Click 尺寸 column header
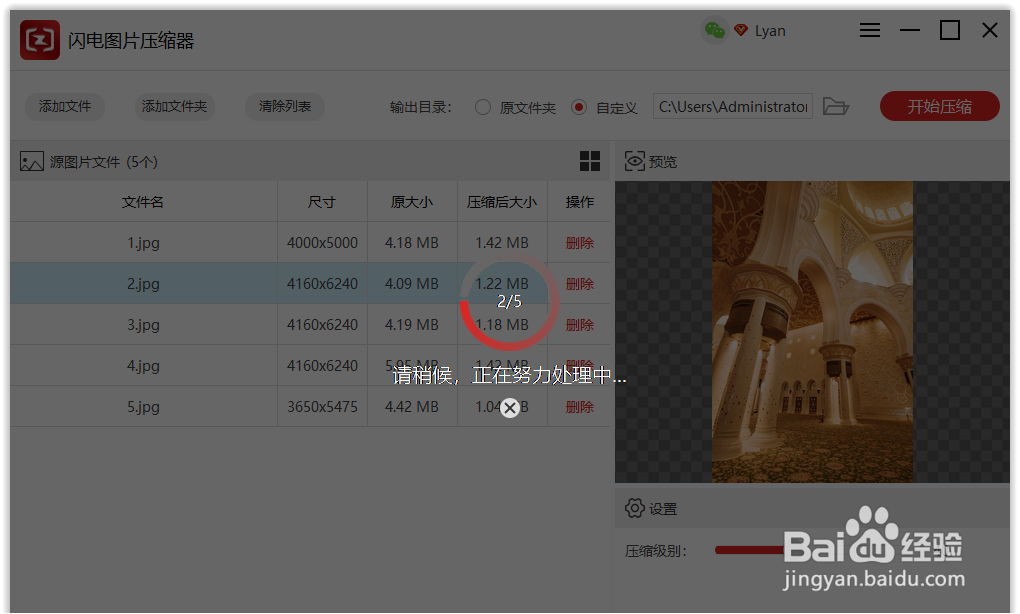The image size is (1020, 614). [x=322, y=202]
